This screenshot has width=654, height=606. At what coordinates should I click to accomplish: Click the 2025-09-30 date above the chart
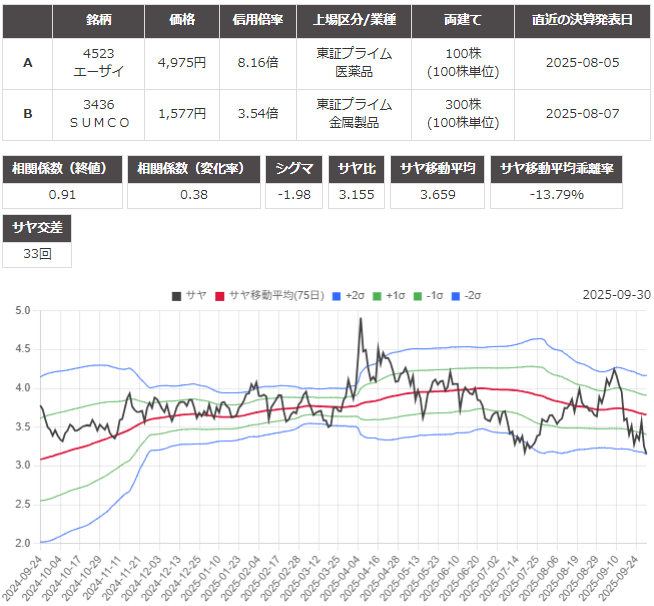616,295
